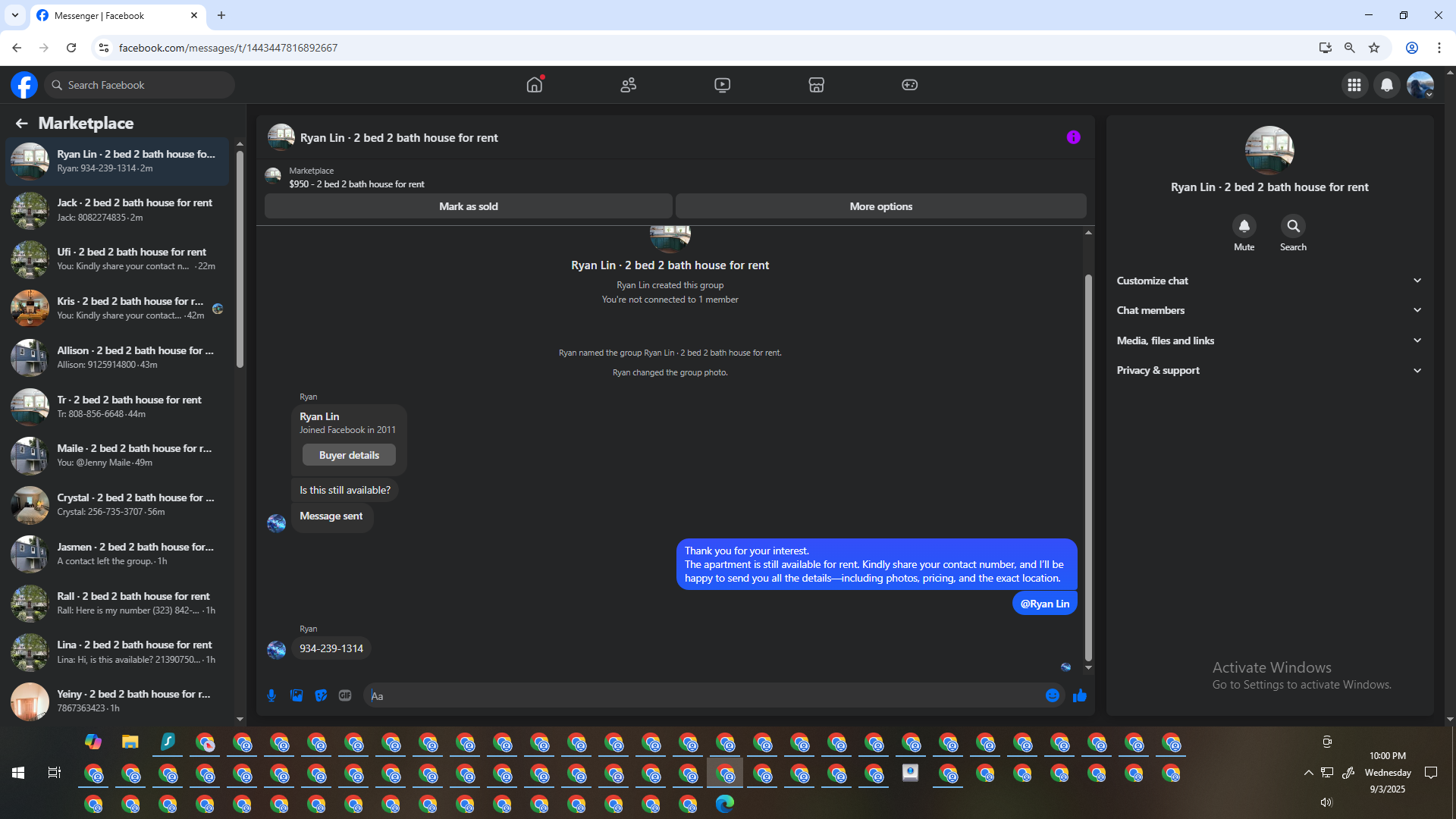Click the browser address bar URL
Image resolution: width=1456 pixels, height=819 pixels.
click(x=227, y=48)
